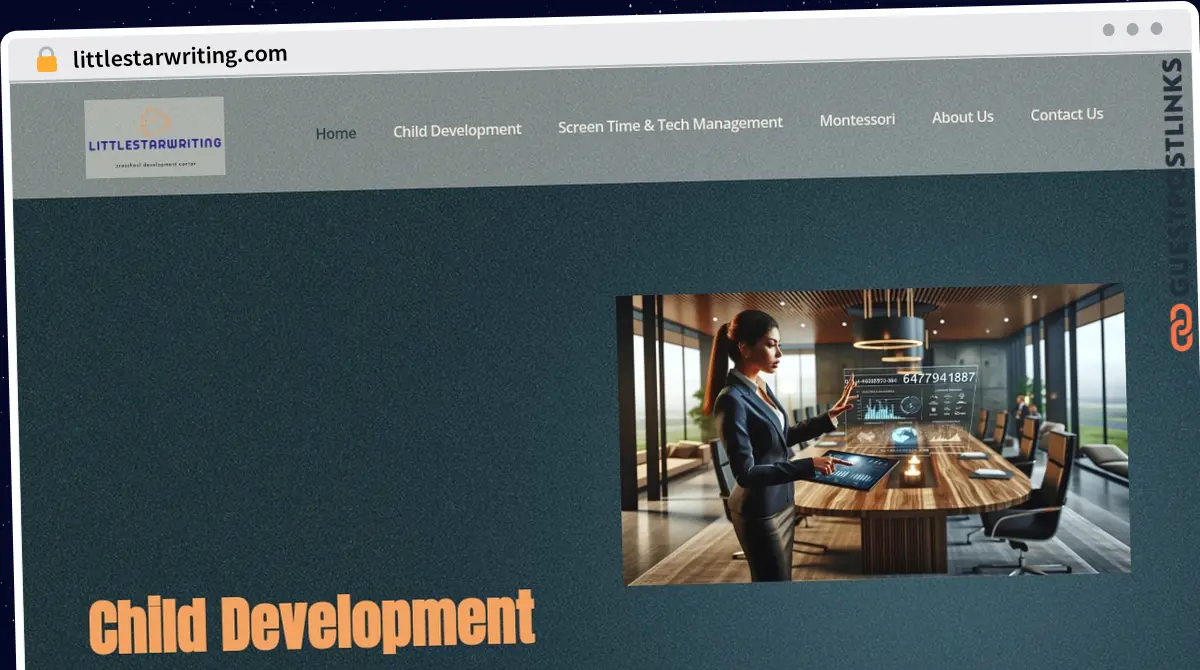Click the littlestarwriting.com address text

[x=180, y=56]
